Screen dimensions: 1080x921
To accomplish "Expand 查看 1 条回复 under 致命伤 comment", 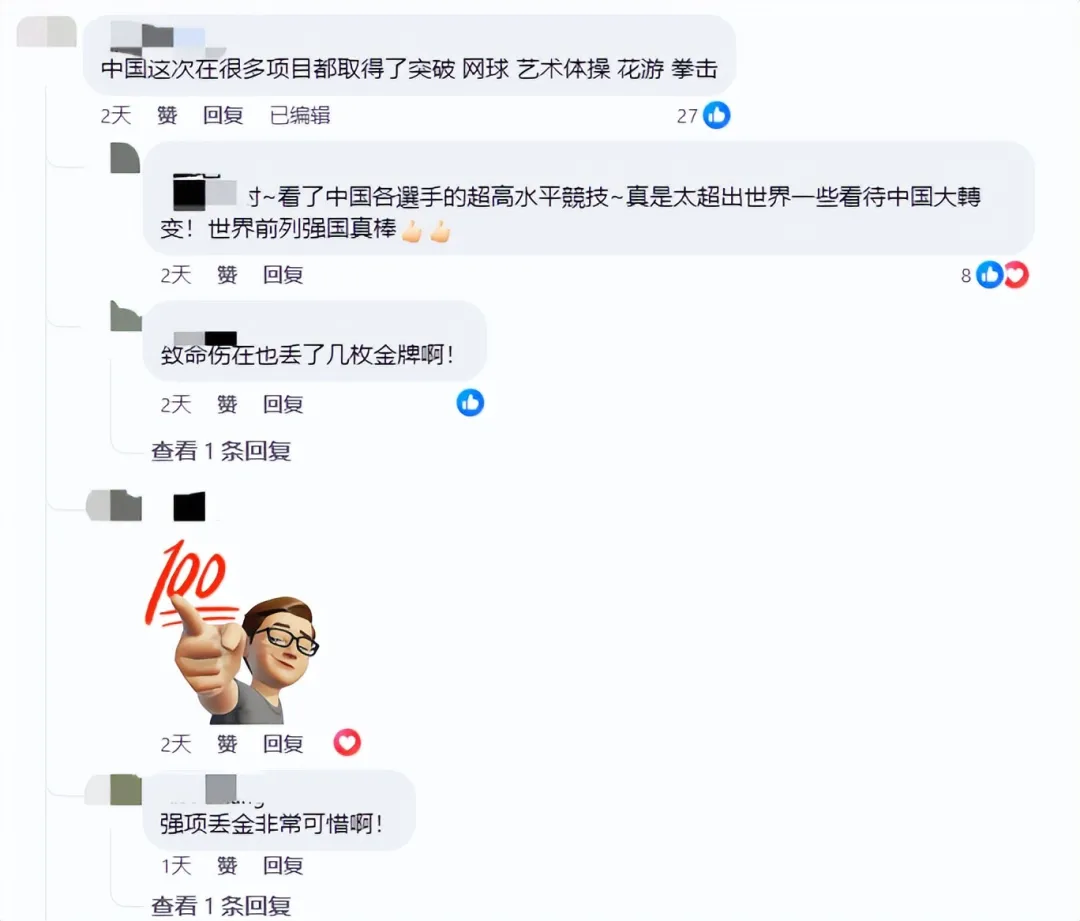I will 221,451.
